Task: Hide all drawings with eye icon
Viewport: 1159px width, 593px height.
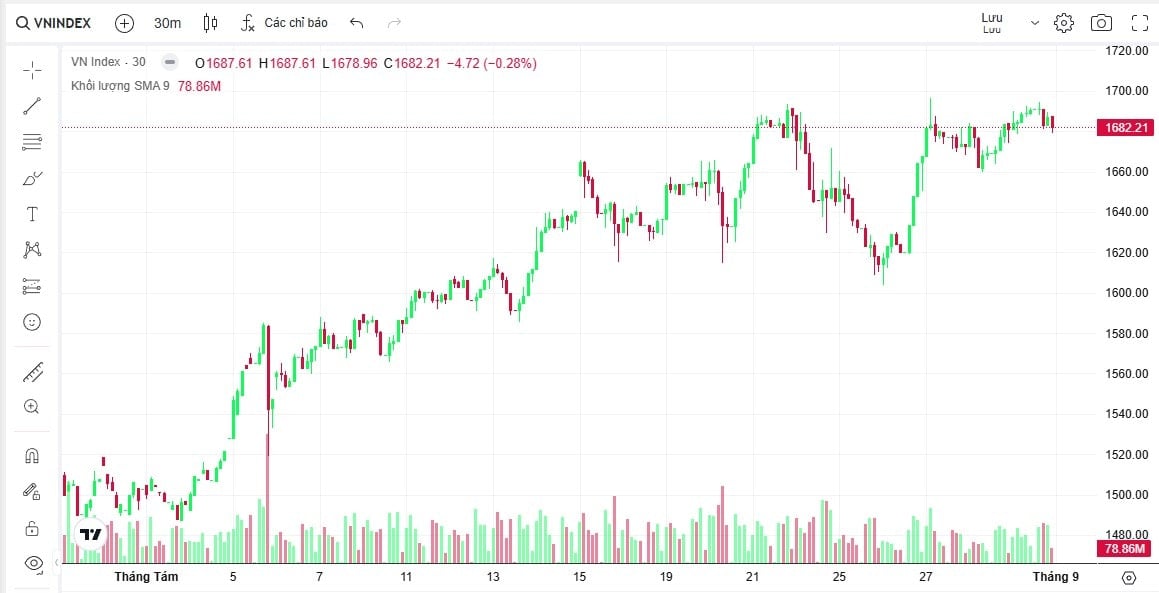Action: pos(32,564)
